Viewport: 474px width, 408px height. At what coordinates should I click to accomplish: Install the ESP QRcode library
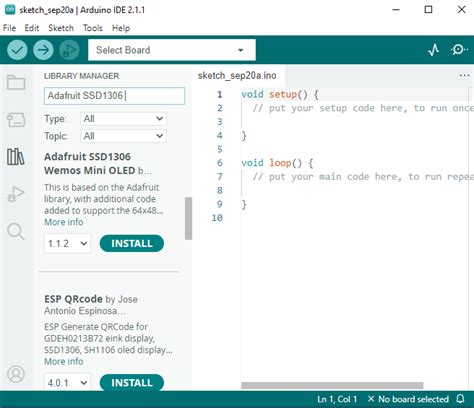pyautogui.click(x=132, y=382)
